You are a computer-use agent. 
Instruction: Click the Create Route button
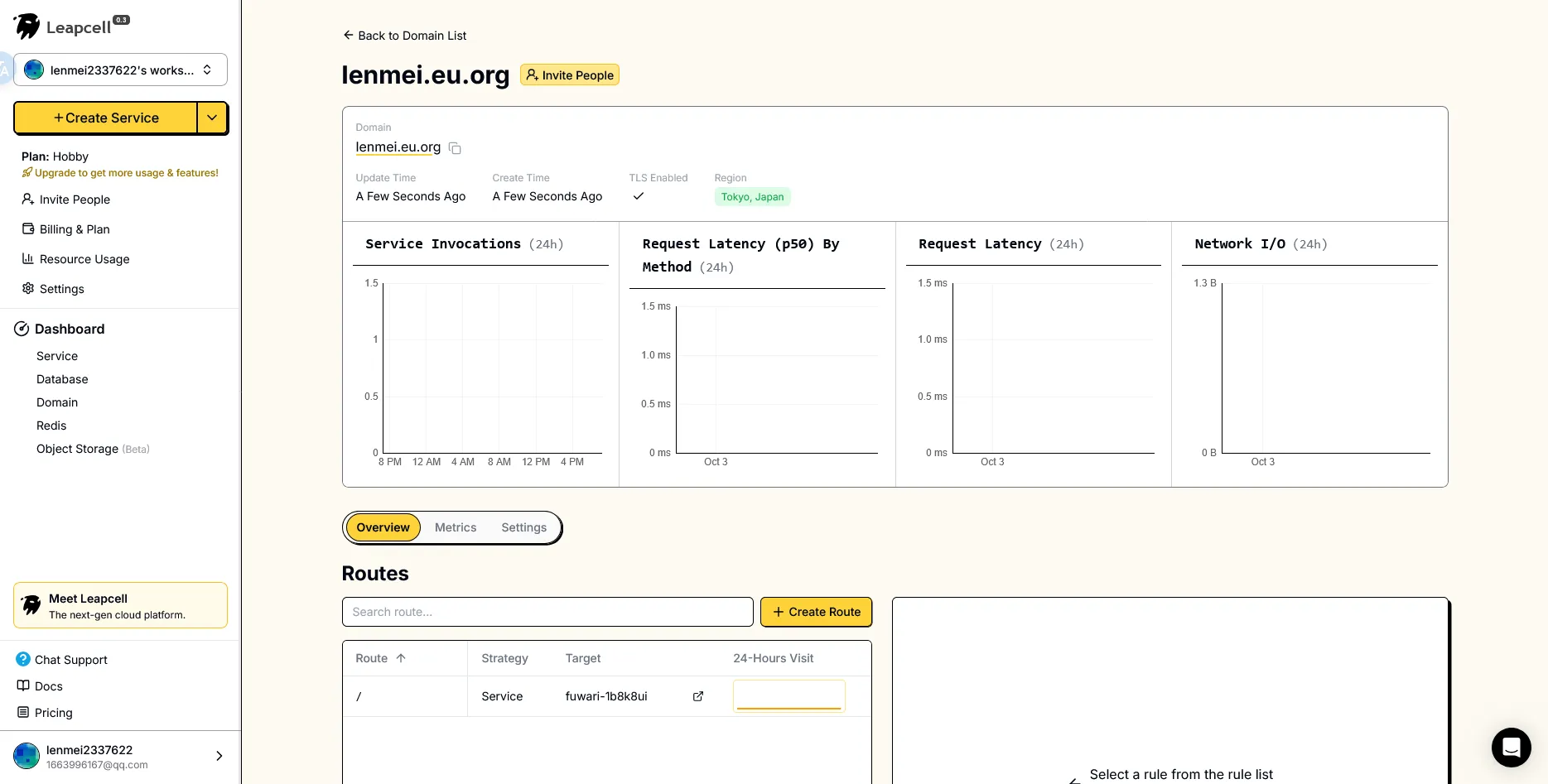816,612
